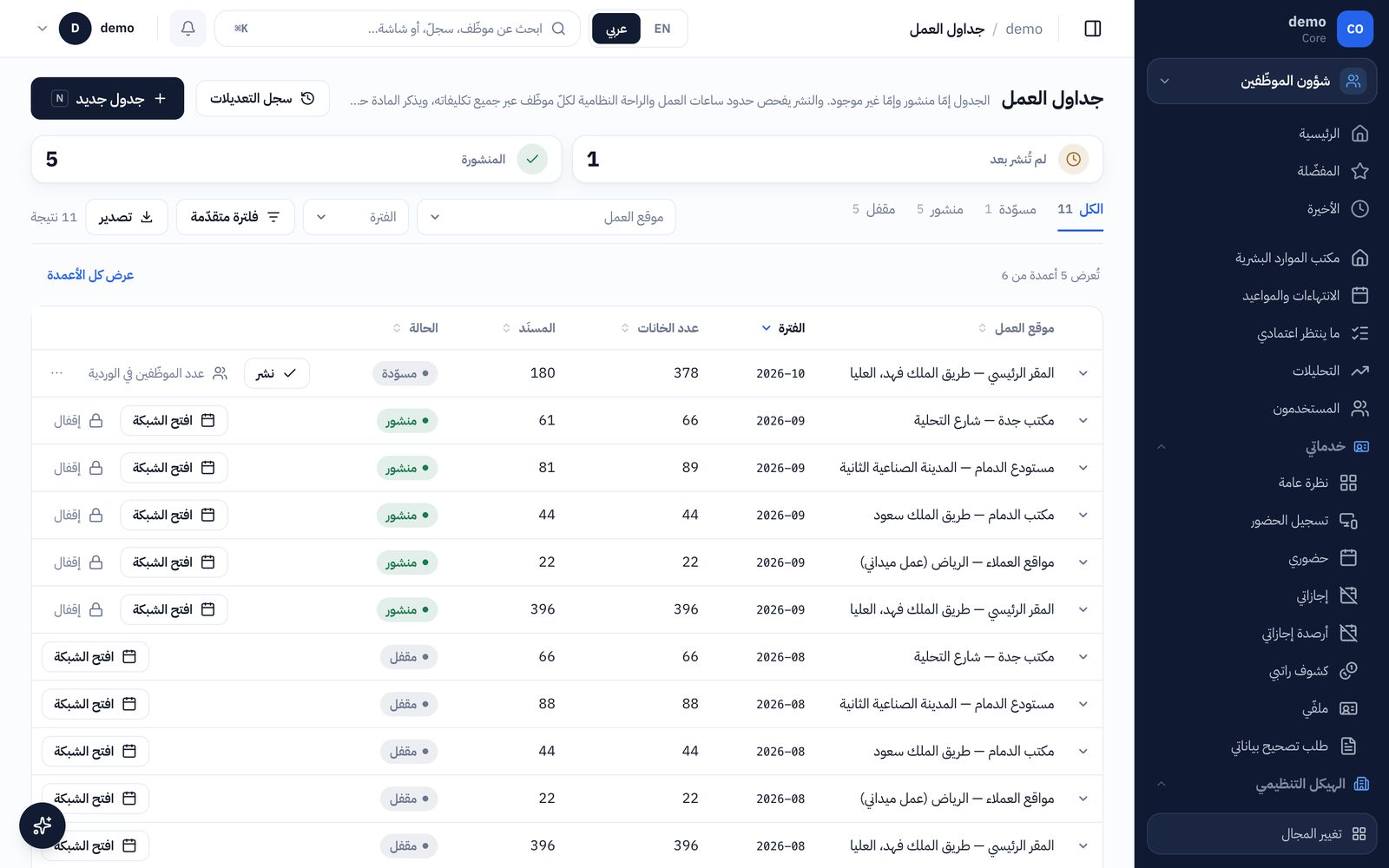This screenshot has width=1389, height=868.
Task: Expand the 2026-10 المقر الرئيسي row
Action: (1083, 373)
